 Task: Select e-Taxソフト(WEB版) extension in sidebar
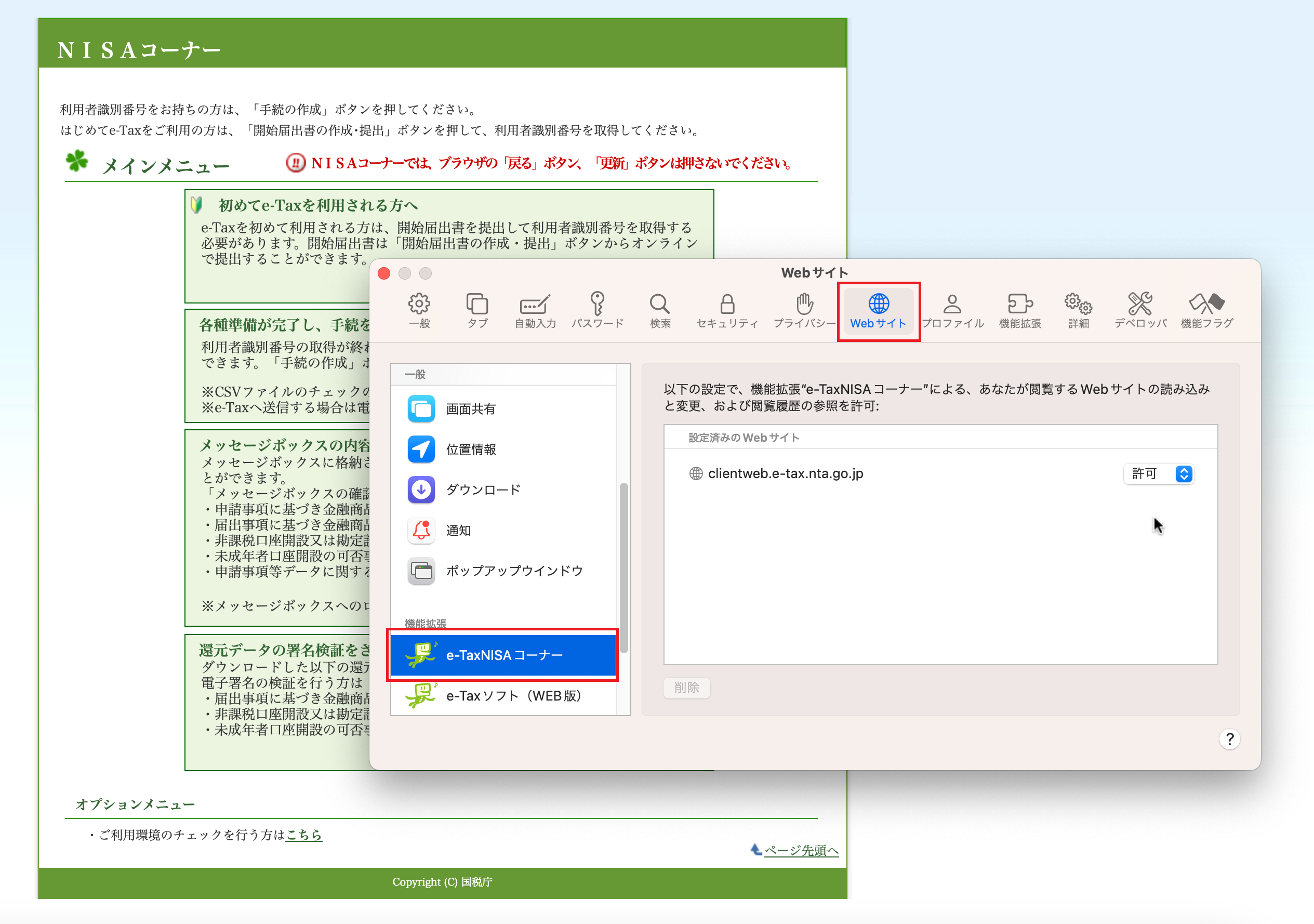point(503,695)
